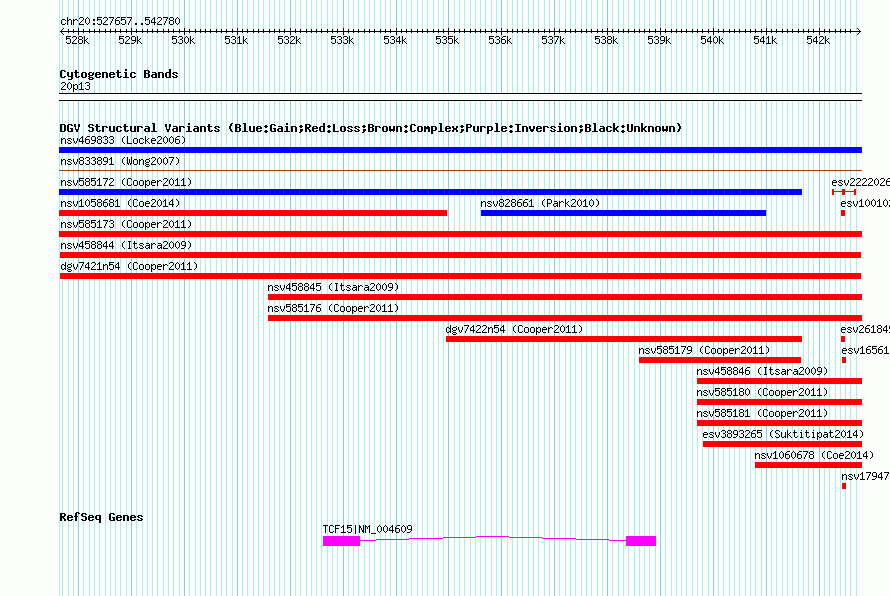The height and width of the screenshot is (596, 890).
Task: Click the nsv458845 (Itsara2009) label
Action: [x=333, y=287]
